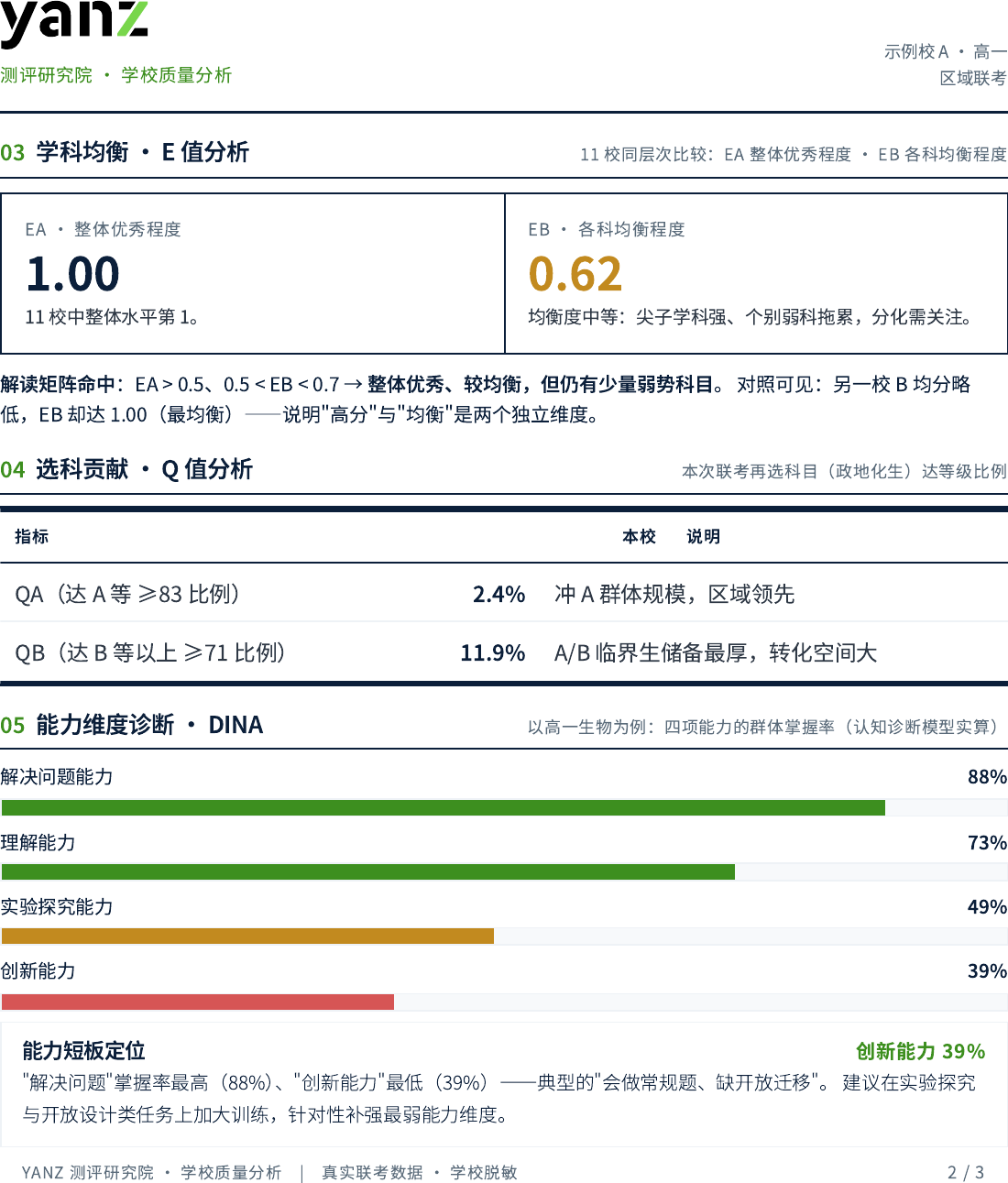Click the "区域联考" header label
1008x1183 pixels.
coord(973,78)
